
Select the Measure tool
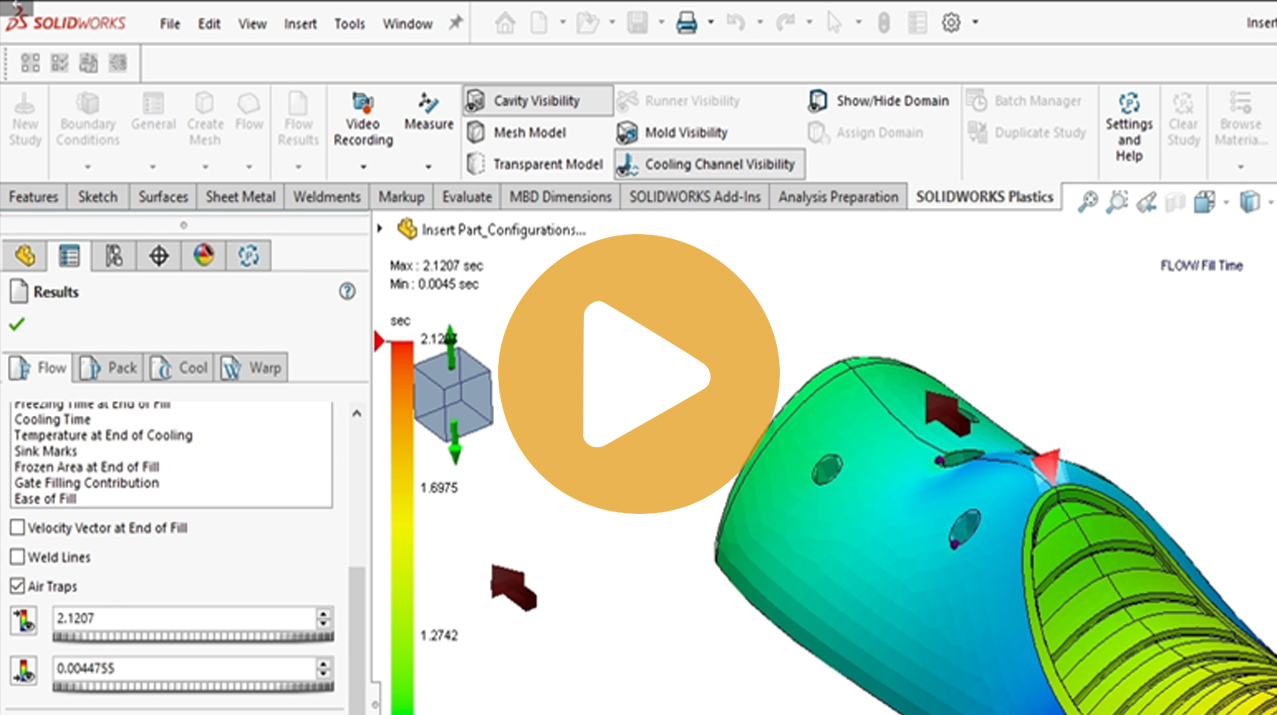pos(429,102)
